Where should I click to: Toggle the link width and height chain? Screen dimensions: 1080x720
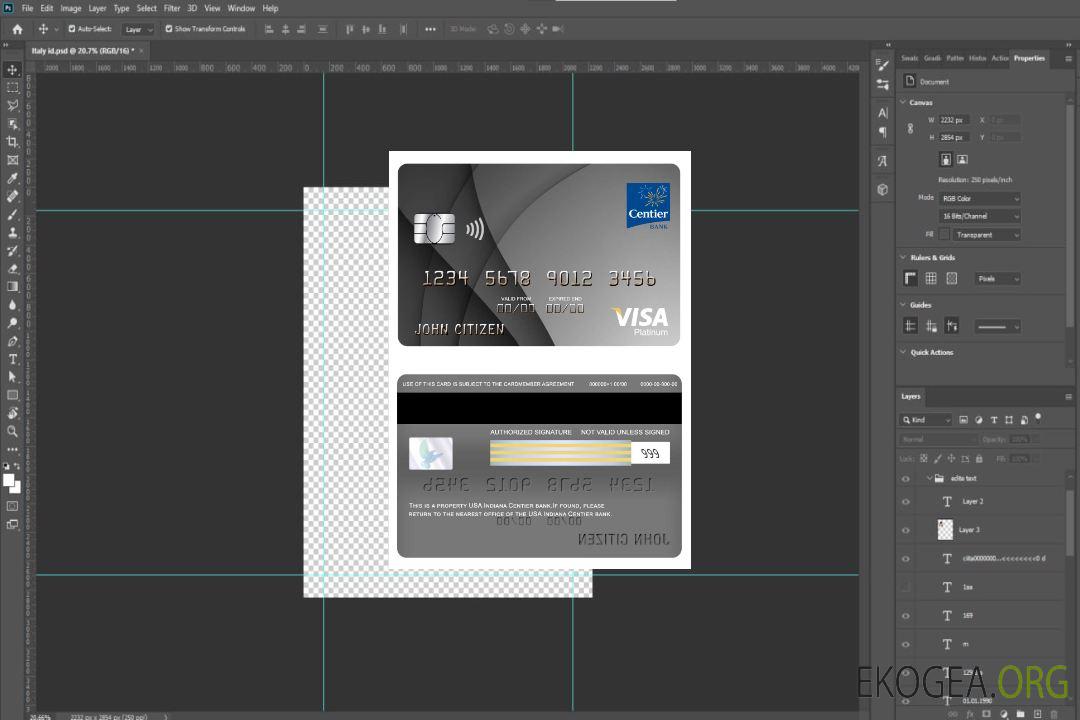pyautogui.click(x=911, y=129)
